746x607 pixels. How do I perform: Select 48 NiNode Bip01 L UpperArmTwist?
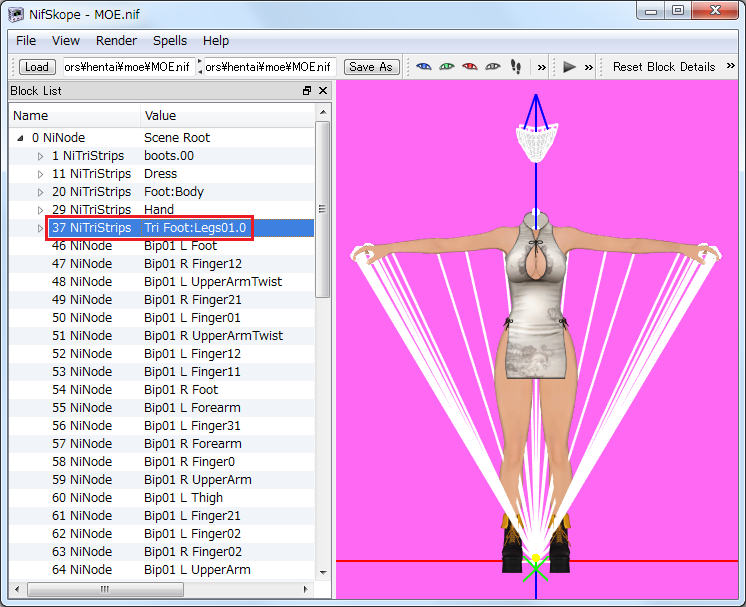161,282
